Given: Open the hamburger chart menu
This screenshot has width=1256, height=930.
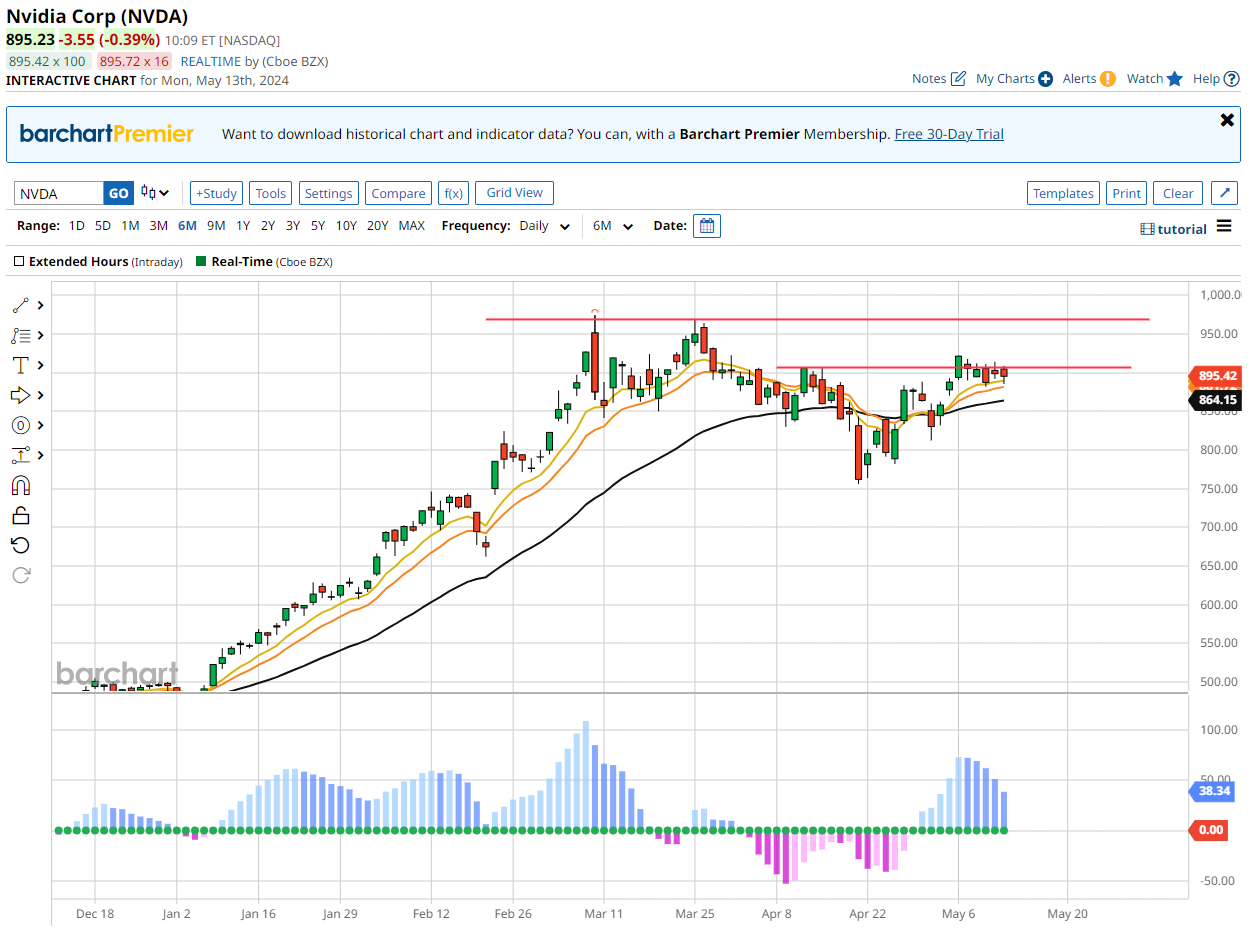Looking at the screenshot, I should (1224, 227).
